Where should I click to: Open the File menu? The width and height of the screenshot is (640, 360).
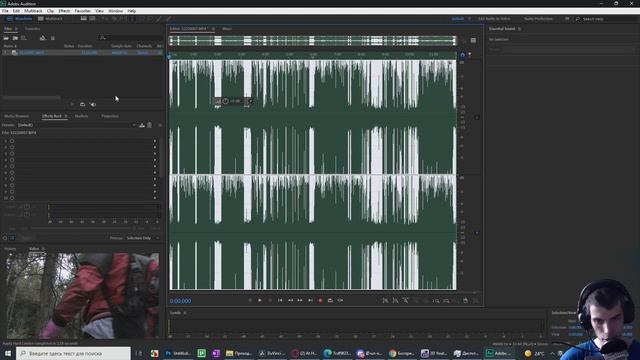(x=5, y=11)
